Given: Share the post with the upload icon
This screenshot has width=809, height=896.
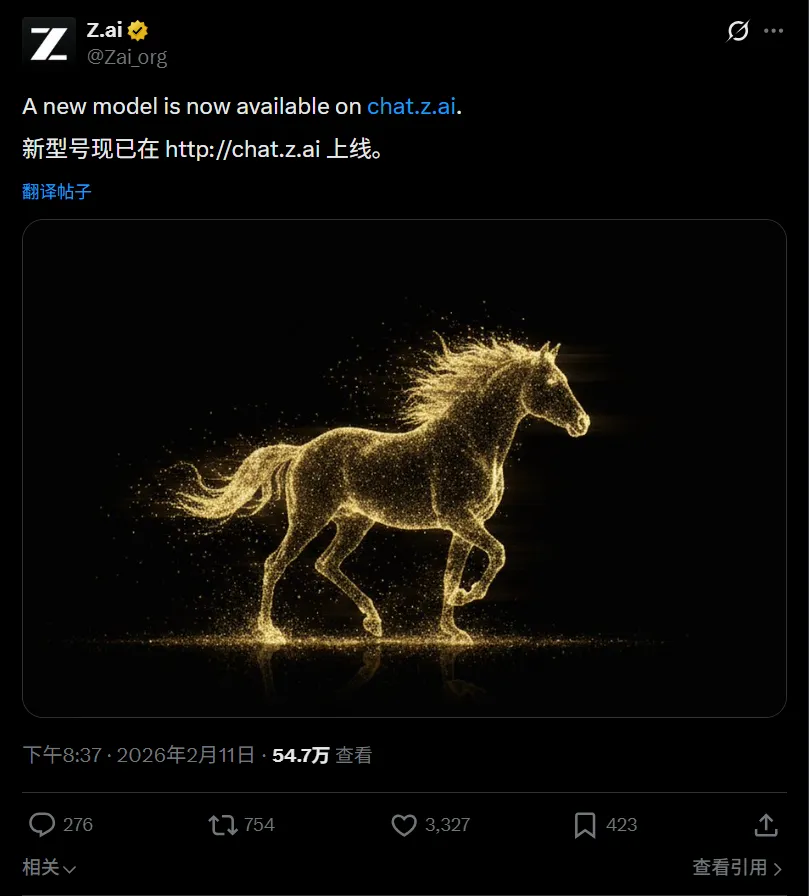Looking at the screenshot, I should 766,825.
